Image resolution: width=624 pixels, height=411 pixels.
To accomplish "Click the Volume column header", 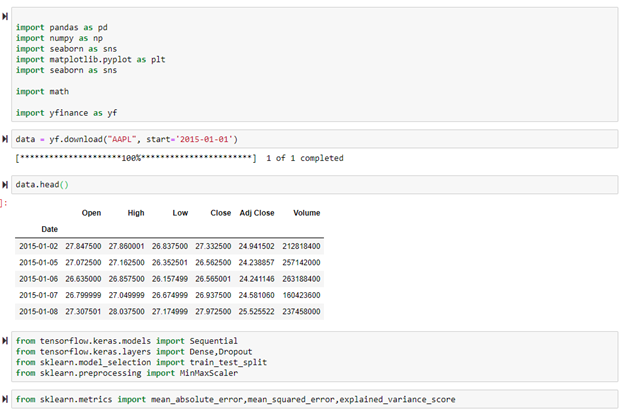I will tap(306, 213).
